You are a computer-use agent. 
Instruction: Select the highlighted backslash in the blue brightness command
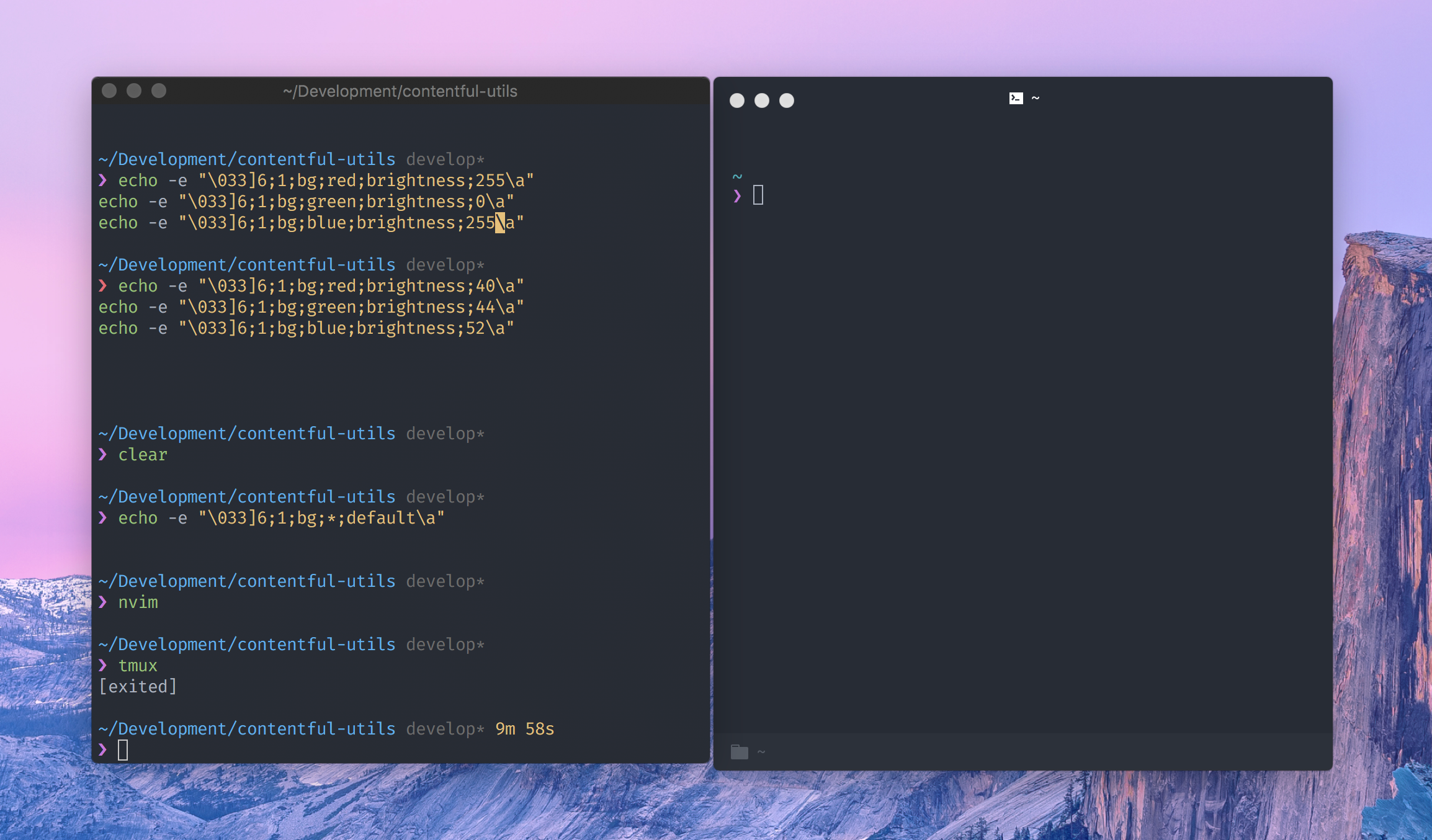[499, 223]
